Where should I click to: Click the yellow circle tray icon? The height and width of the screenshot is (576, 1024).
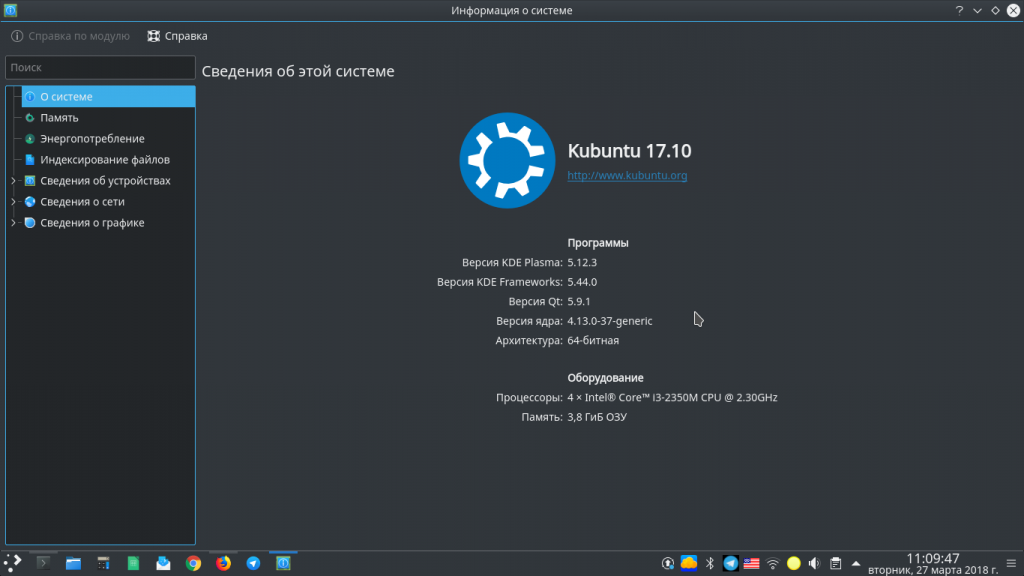793,564
